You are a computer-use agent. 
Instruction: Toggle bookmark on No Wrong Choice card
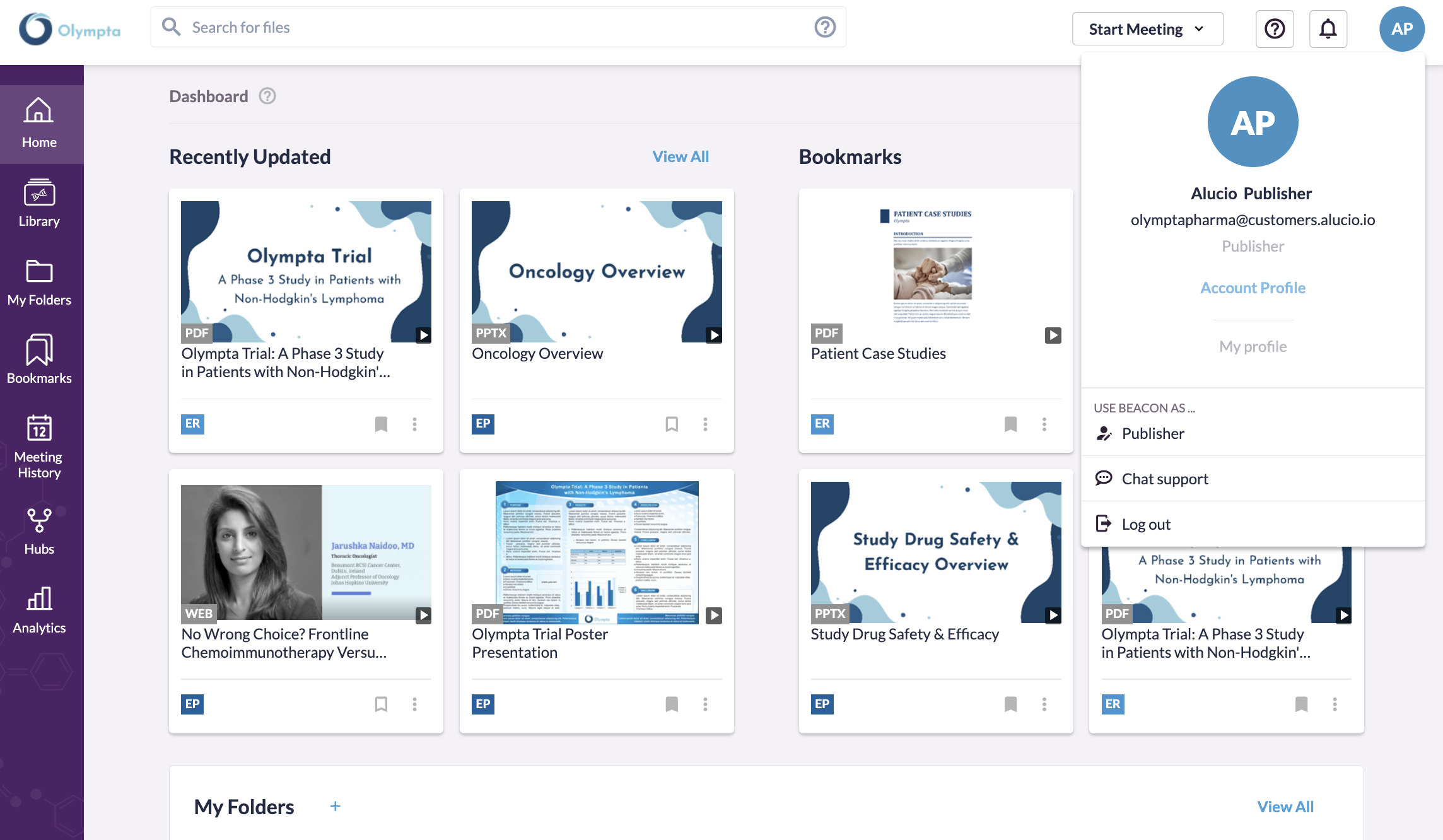click(381, 704)
